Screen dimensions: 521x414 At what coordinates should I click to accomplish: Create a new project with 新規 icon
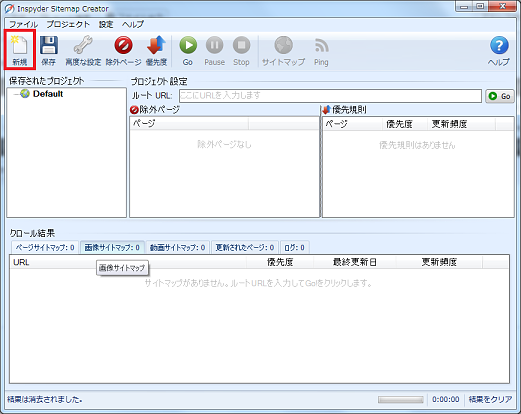(20, 50)
